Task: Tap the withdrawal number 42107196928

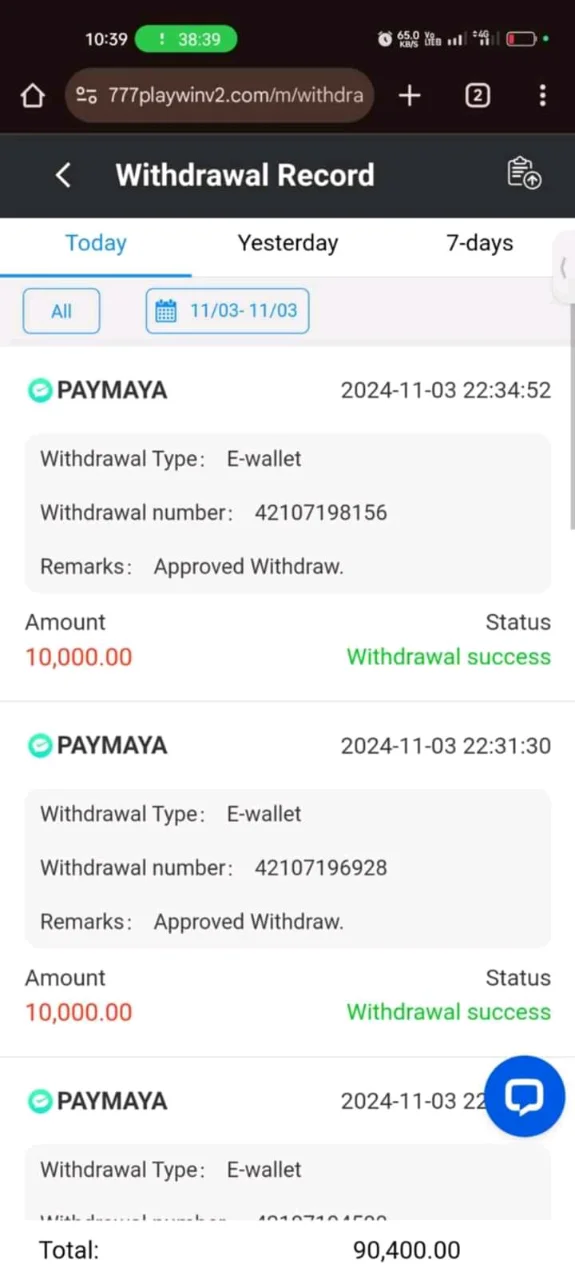Action: click(321, 868)
